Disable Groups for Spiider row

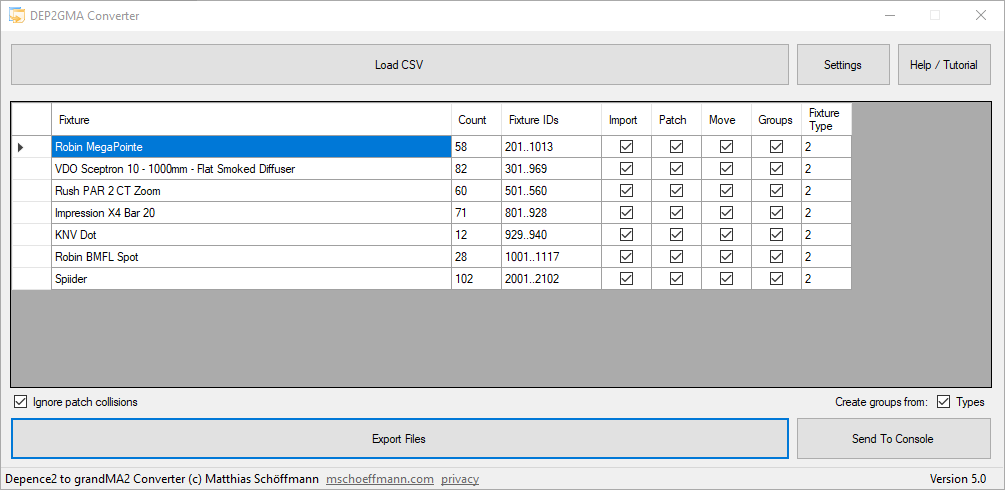click(776, 279)
